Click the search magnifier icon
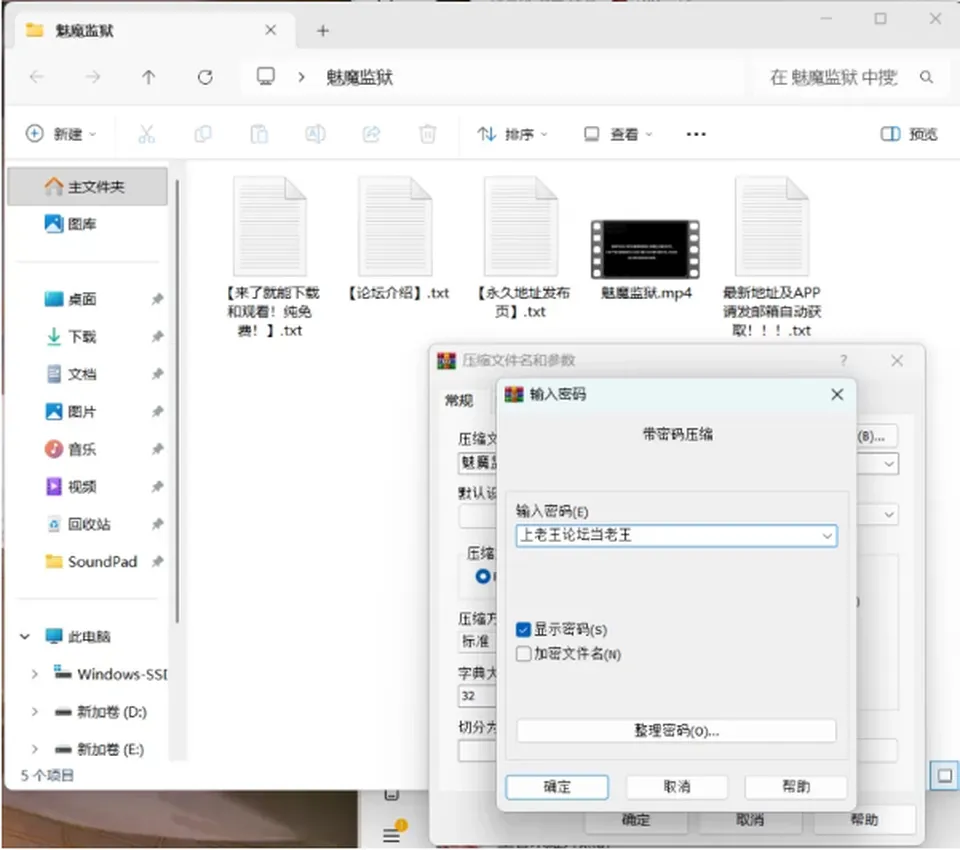 (926, 77)
